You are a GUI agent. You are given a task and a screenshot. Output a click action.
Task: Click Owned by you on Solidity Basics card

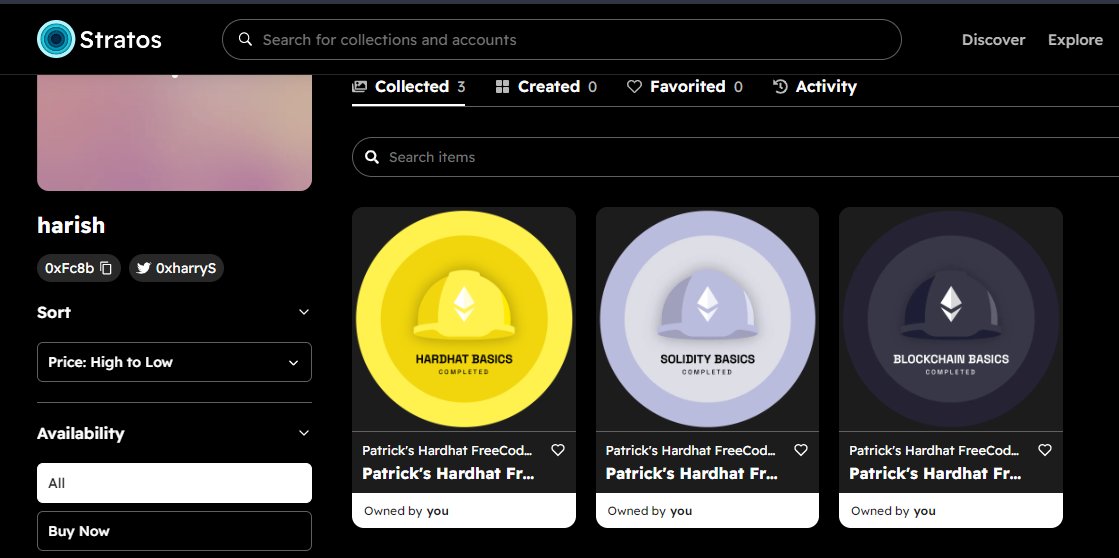pos(649,511)
